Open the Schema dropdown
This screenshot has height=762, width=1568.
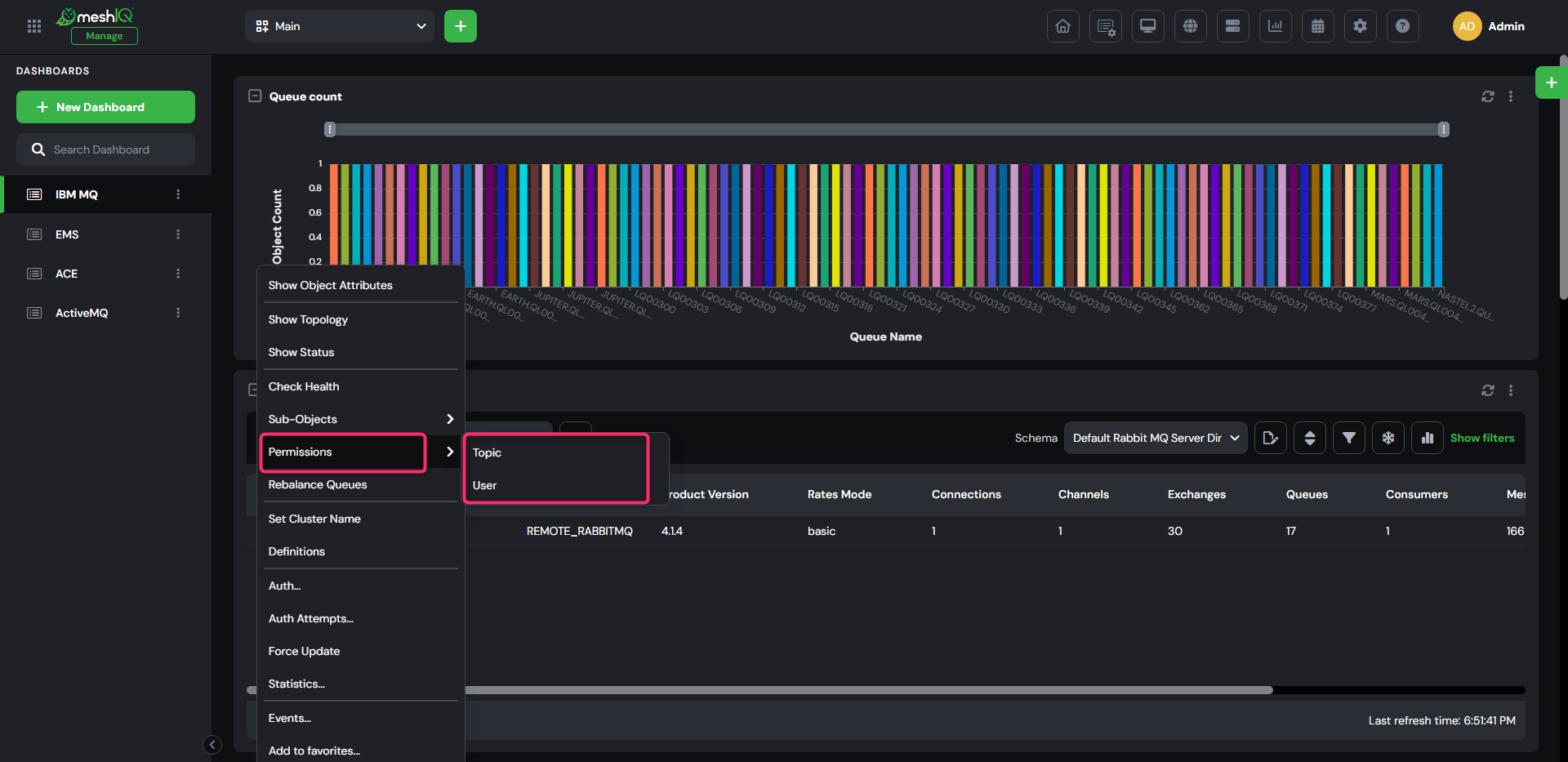1156,438
